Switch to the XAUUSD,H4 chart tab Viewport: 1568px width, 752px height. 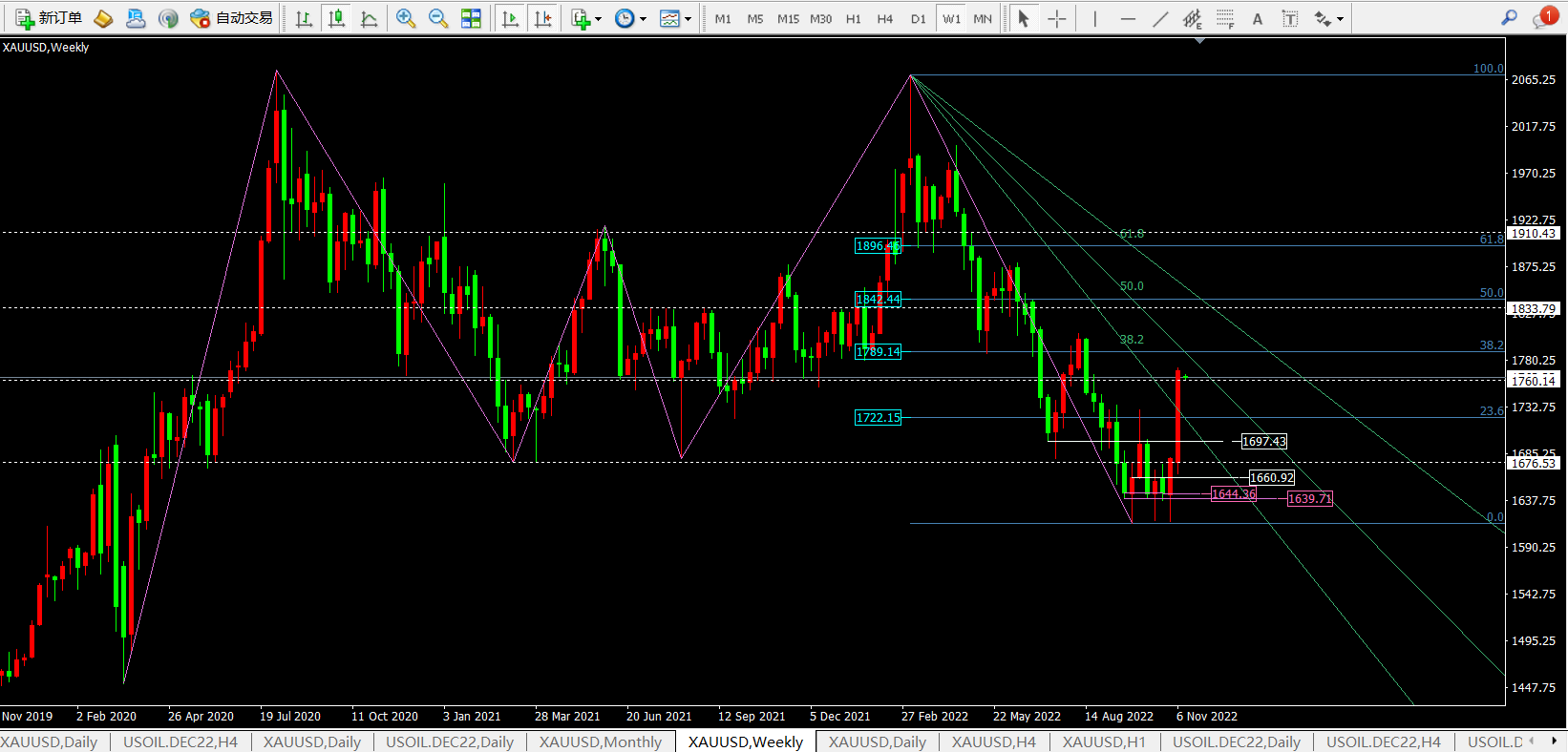[x=994, y=742]
